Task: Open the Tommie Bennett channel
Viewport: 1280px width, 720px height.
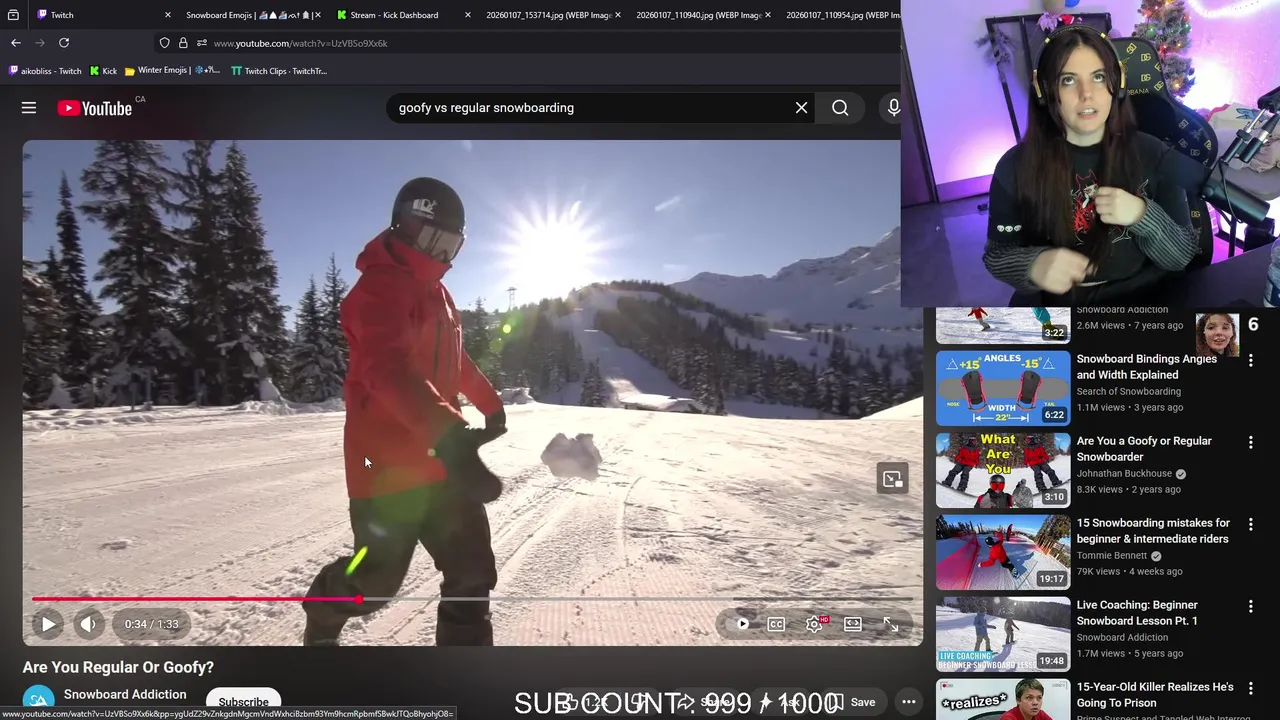Action: tap(1112, 556)
